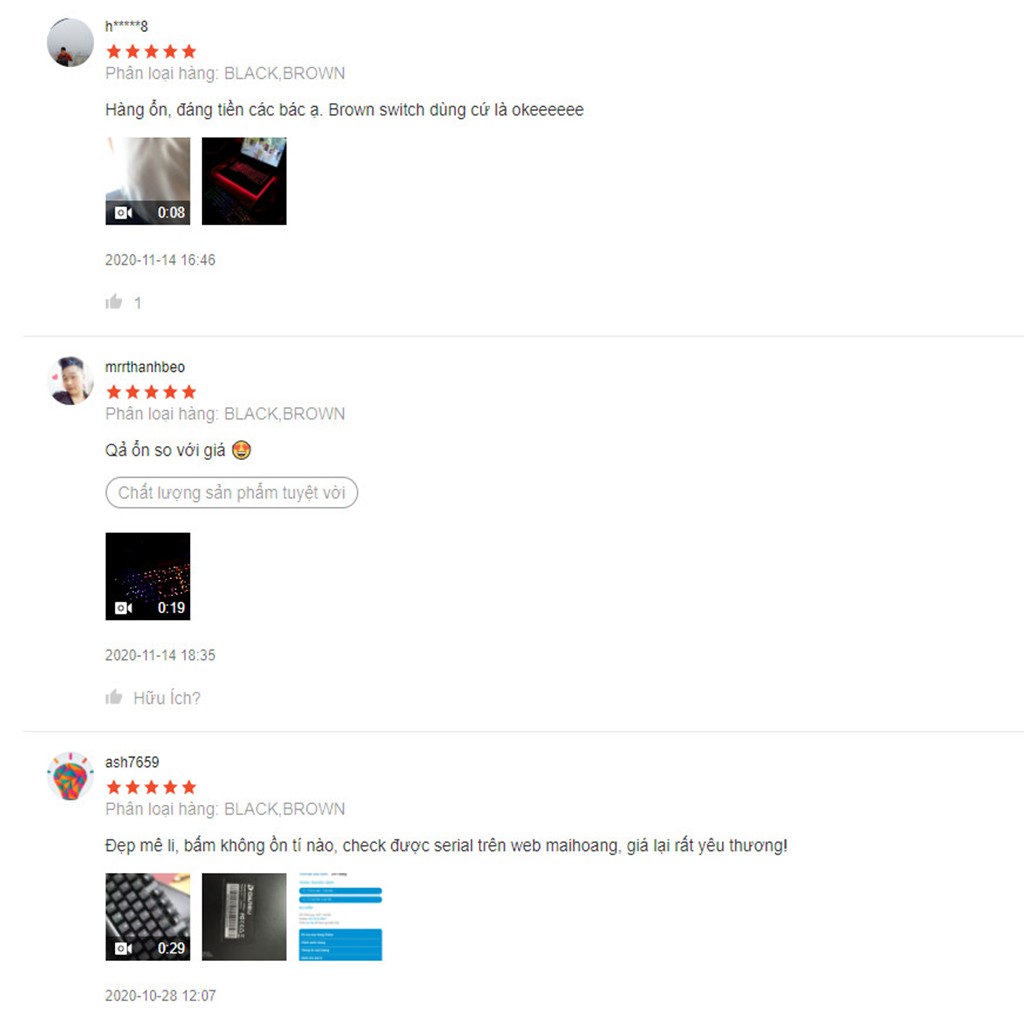Click "Hữu ích?" helpful link
Viewport: 1024px width, 1024px height.
click(x=167, y=698)
